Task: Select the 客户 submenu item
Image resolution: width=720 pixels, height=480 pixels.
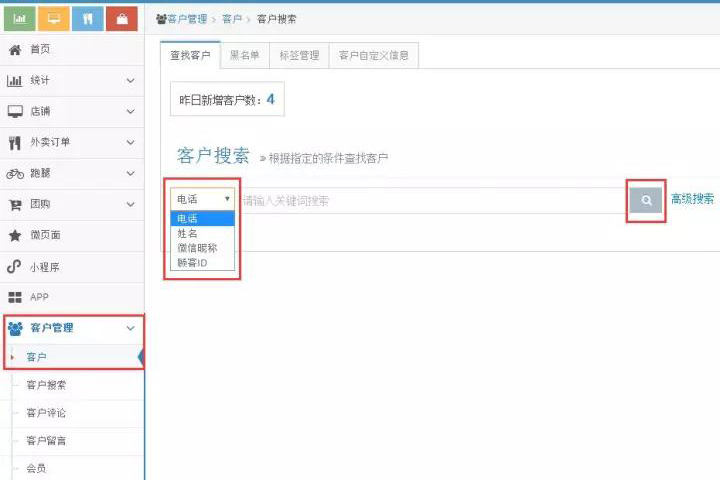Action: coord(73,357)
